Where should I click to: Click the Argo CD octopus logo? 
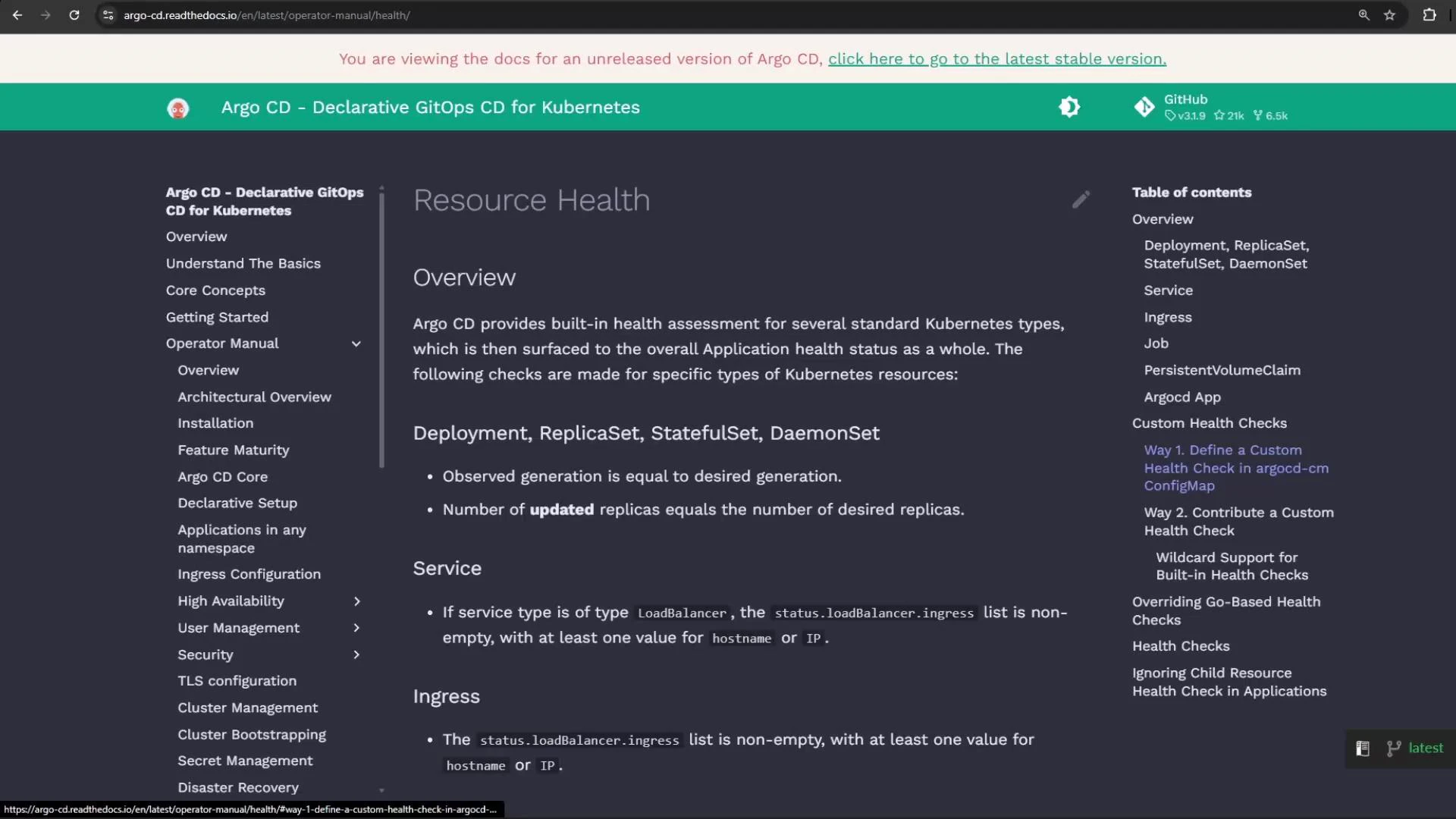[178, 108]
